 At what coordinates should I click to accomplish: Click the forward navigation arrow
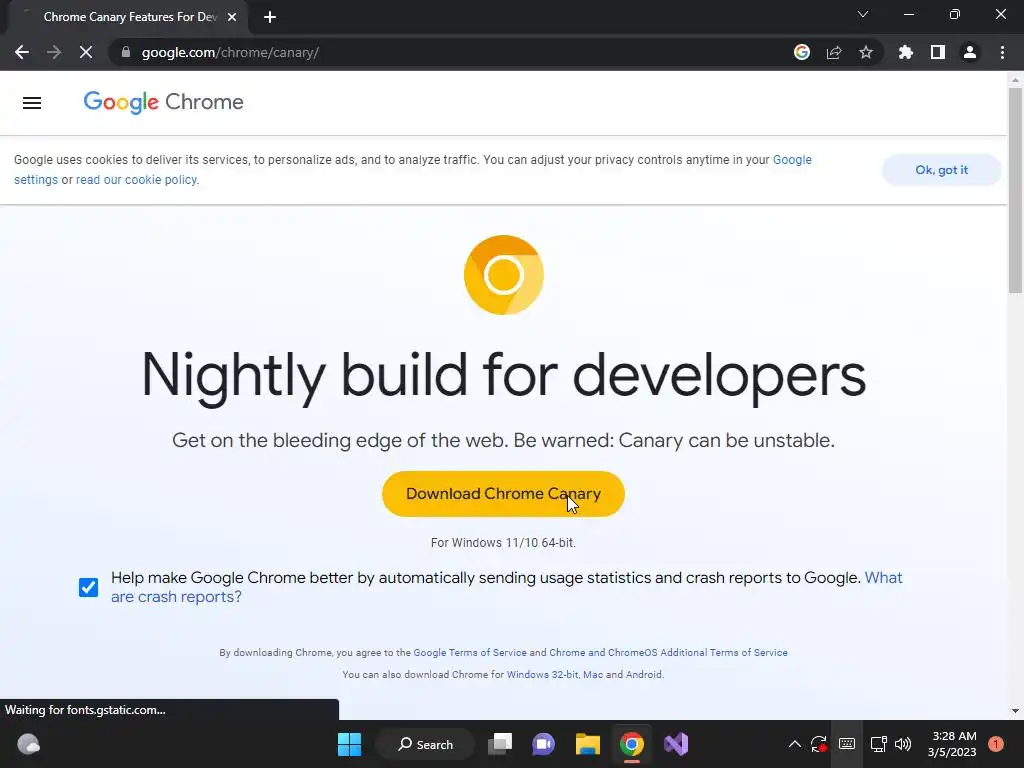click(x=54, y=52)
